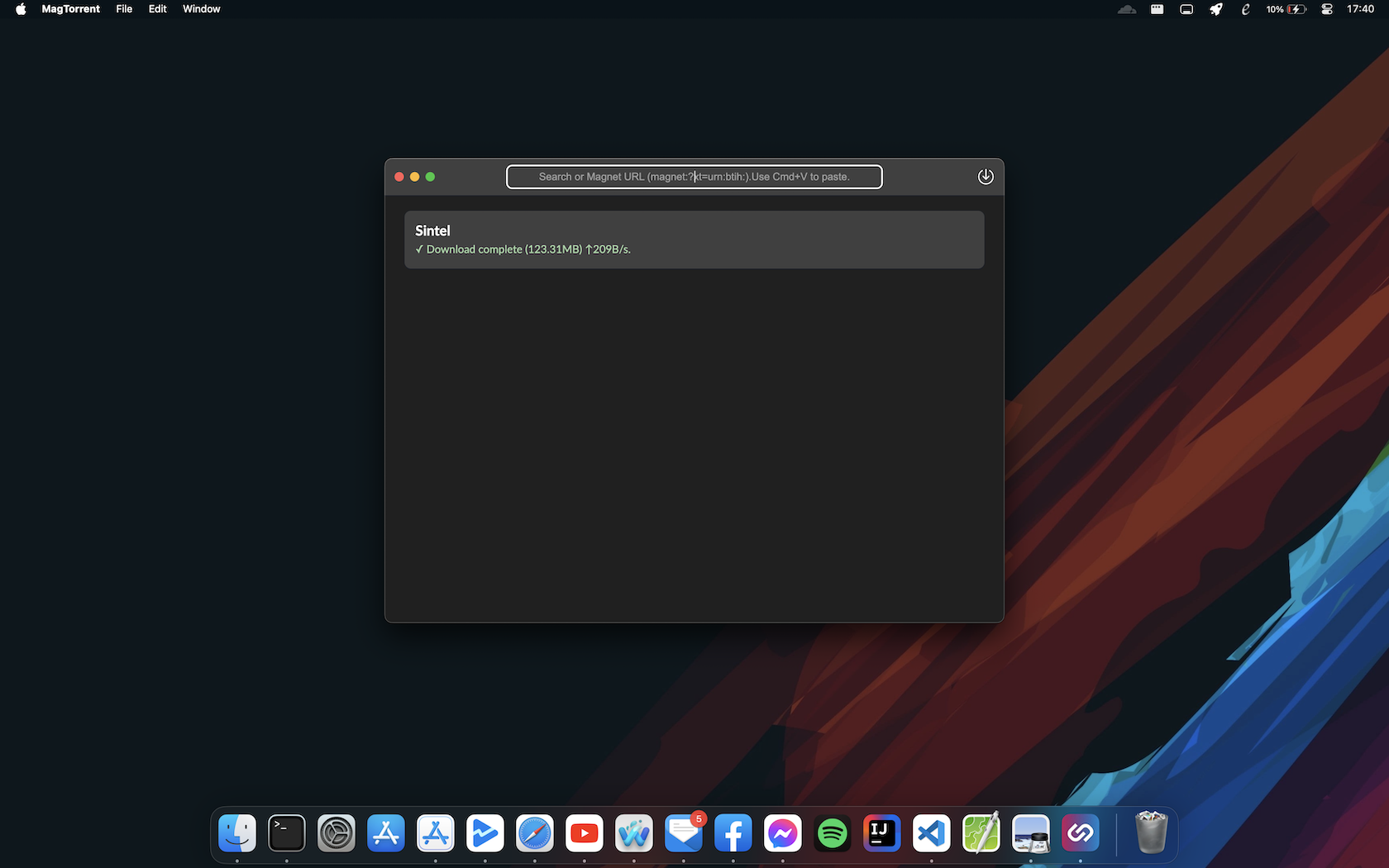Open the Apple menu

click(x=21, y=9)
